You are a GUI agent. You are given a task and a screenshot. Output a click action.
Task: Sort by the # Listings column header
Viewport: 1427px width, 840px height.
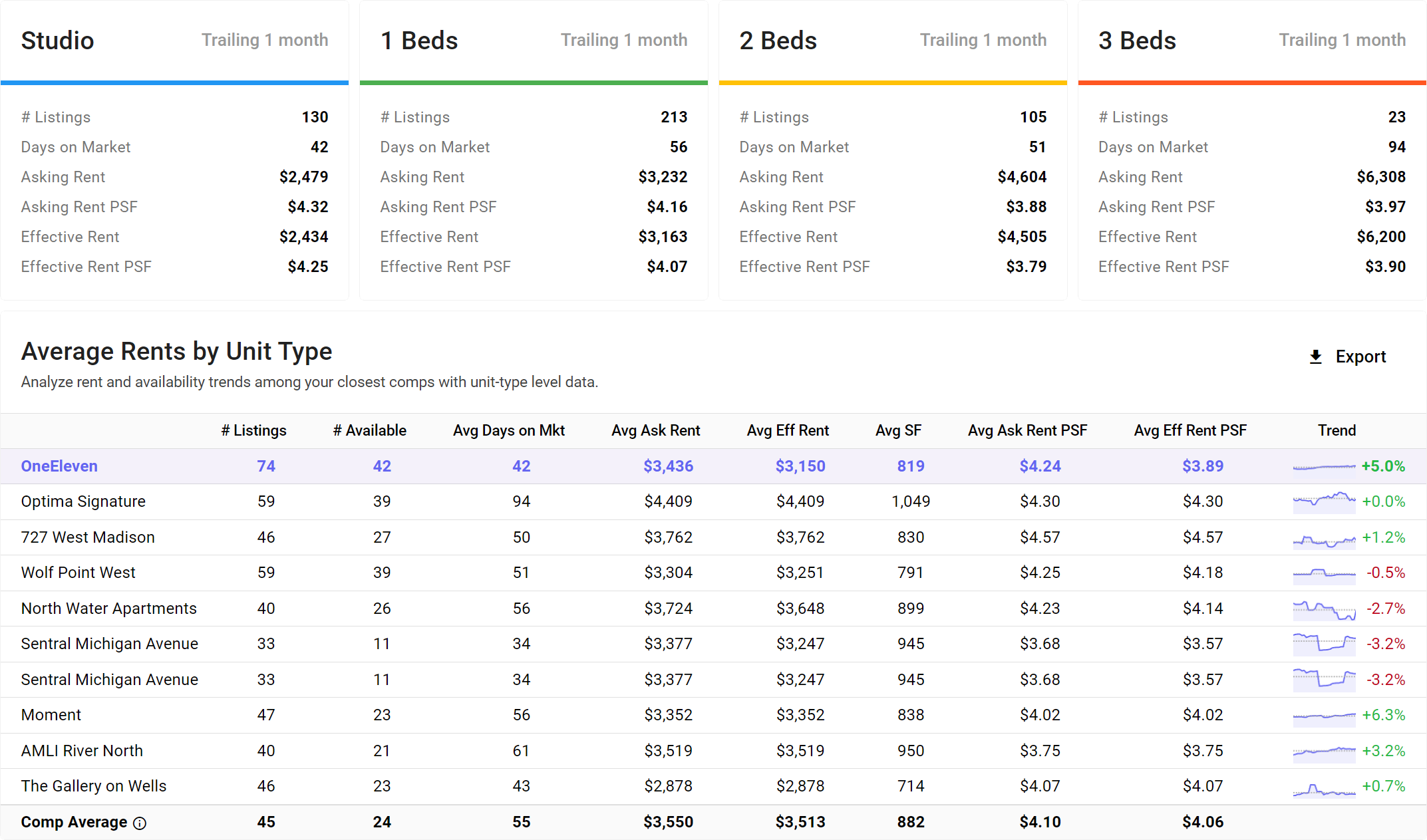[253, 430]
